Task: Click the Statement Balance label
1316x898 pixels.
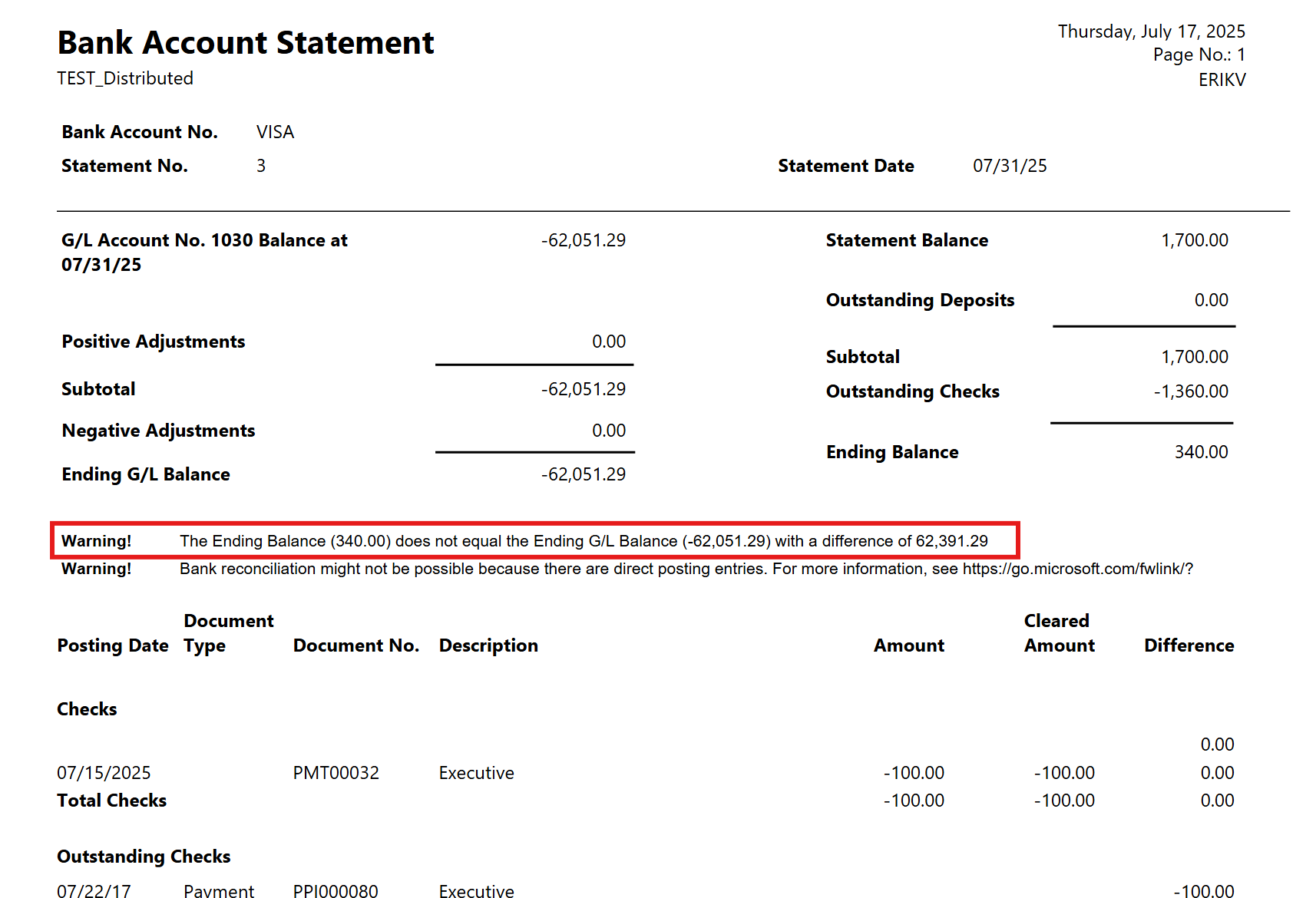Action: coord(907,240)
